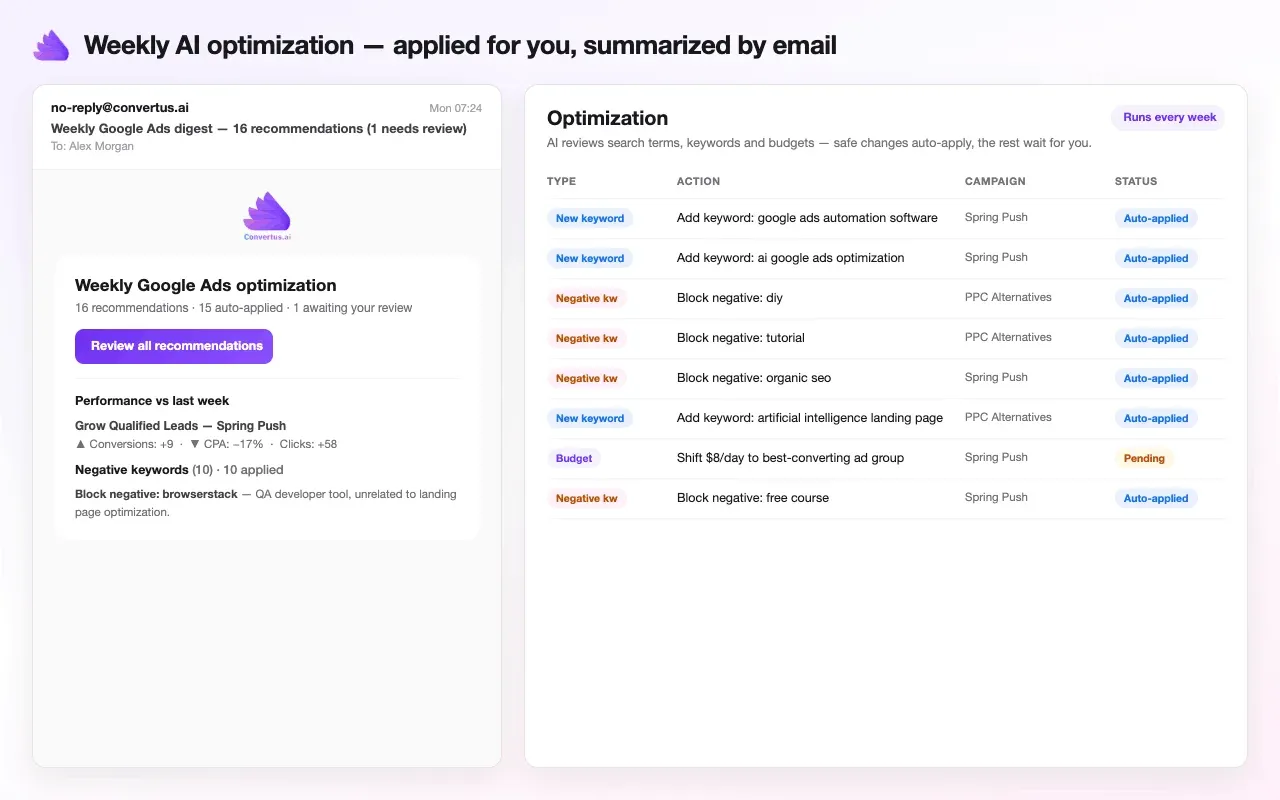Click To: Alex Morgan recipient line
1280x800 pixels.
click(x=92, y=146)
